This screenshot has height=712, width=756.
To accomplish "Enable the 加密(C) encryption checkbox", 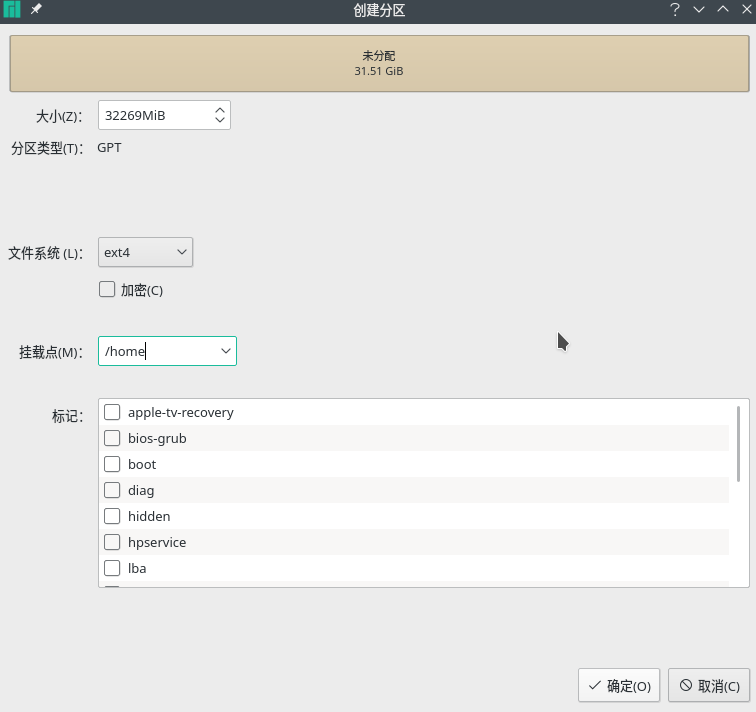I will 107,289.
